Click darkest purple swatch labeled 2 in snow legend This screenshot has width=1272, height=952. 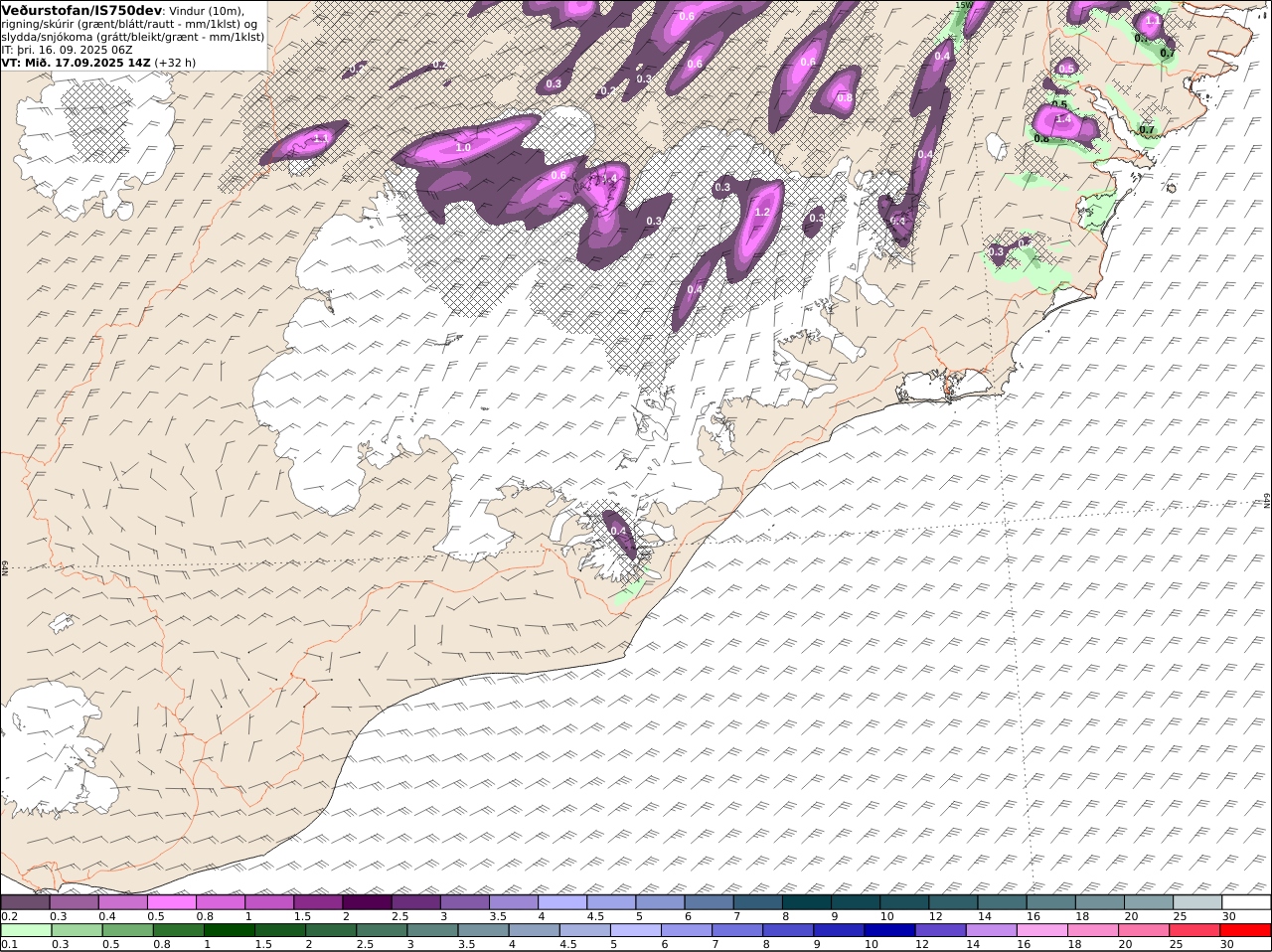[x=369, y=902]
